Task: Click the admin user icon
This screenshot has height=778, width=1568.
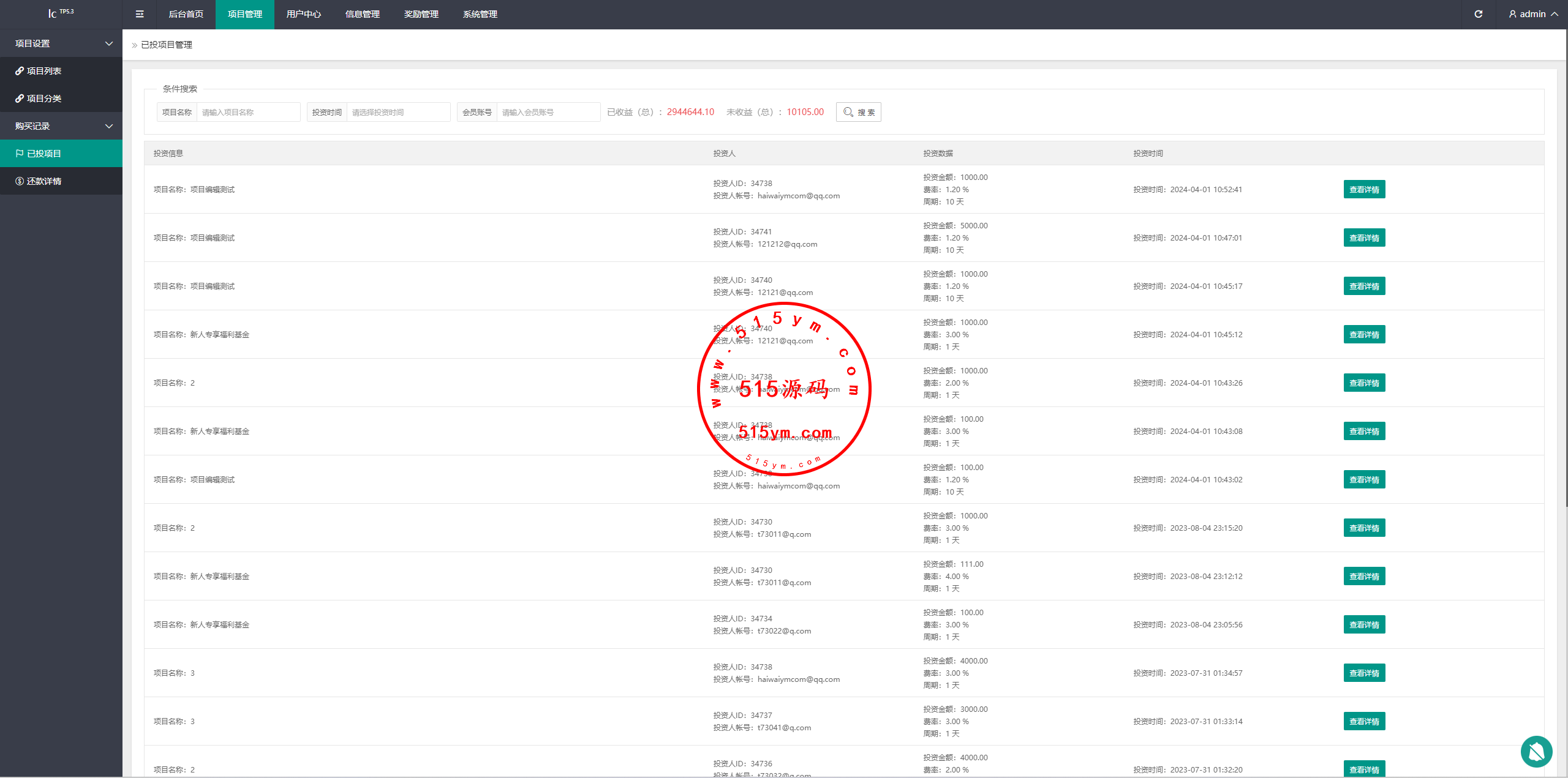Action: tap(1512, 14)
